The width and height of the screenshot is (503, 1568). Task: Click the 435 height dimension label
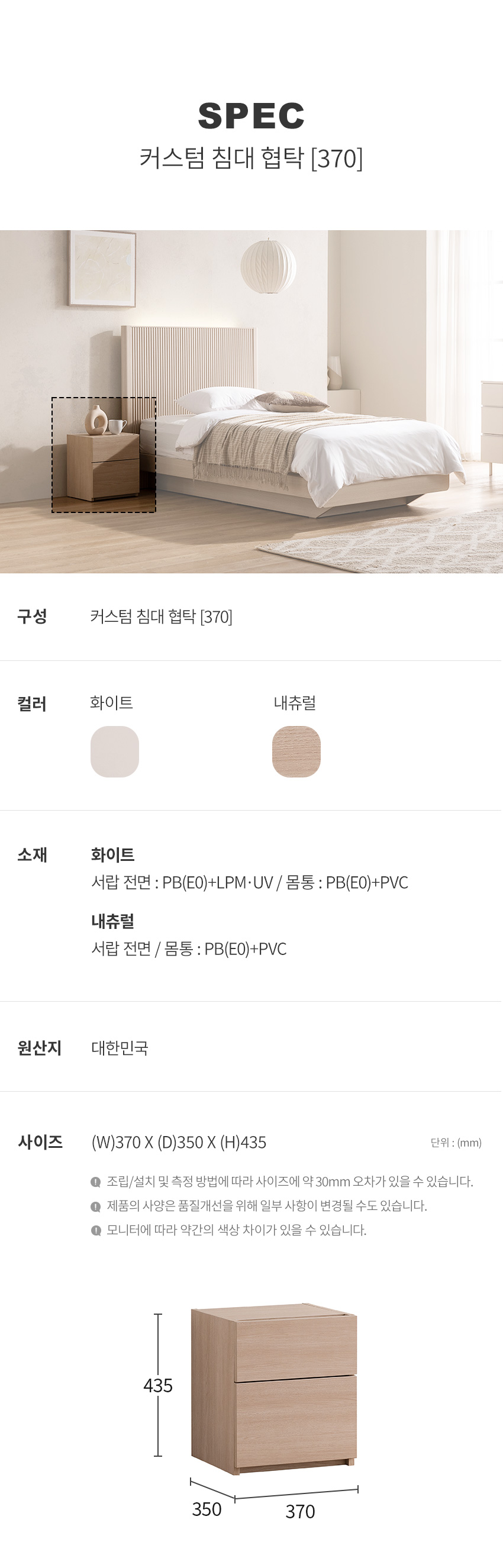[x=158, y=1385]
